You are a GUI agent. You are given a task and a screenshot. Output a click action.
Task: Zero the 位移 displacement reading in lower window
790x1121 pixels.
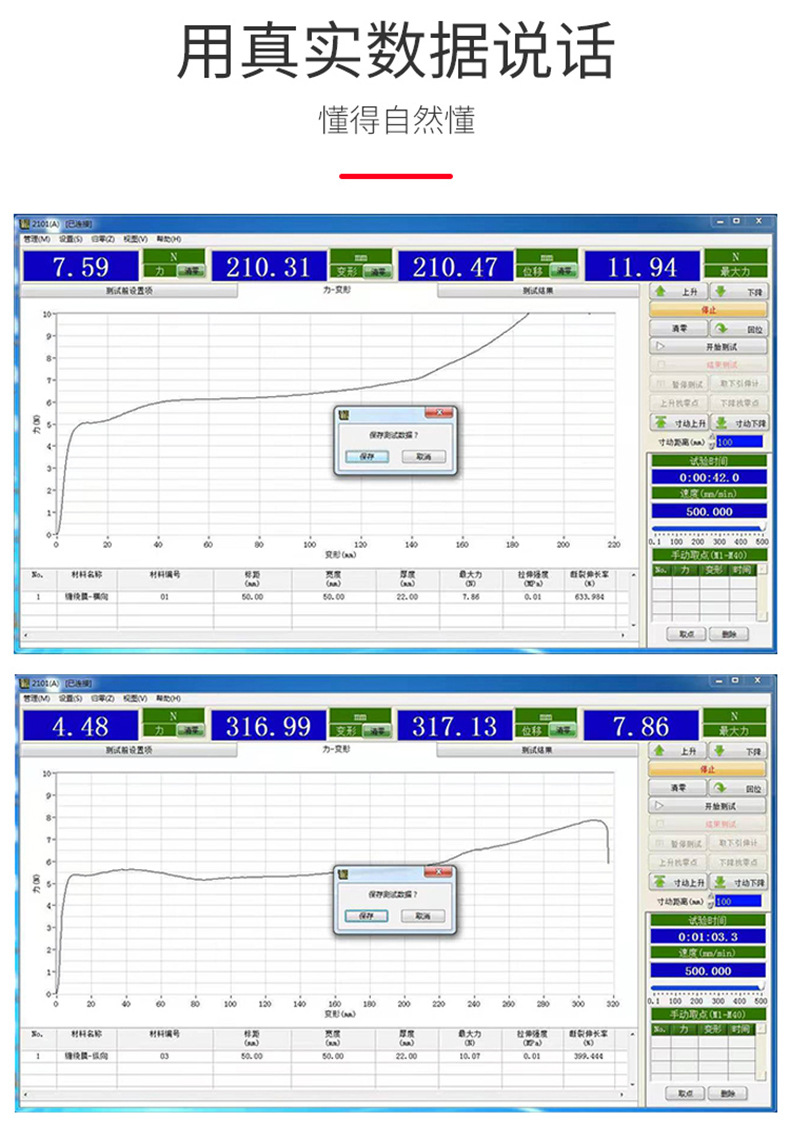565,730
